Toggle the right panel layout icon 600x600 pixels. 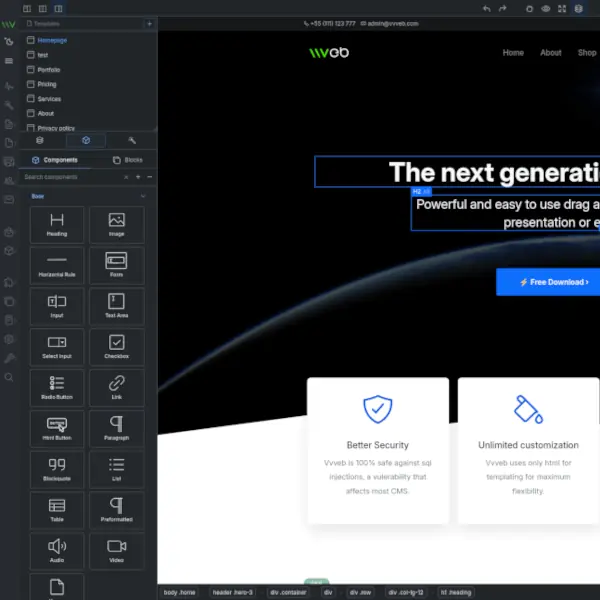[58, 8]
